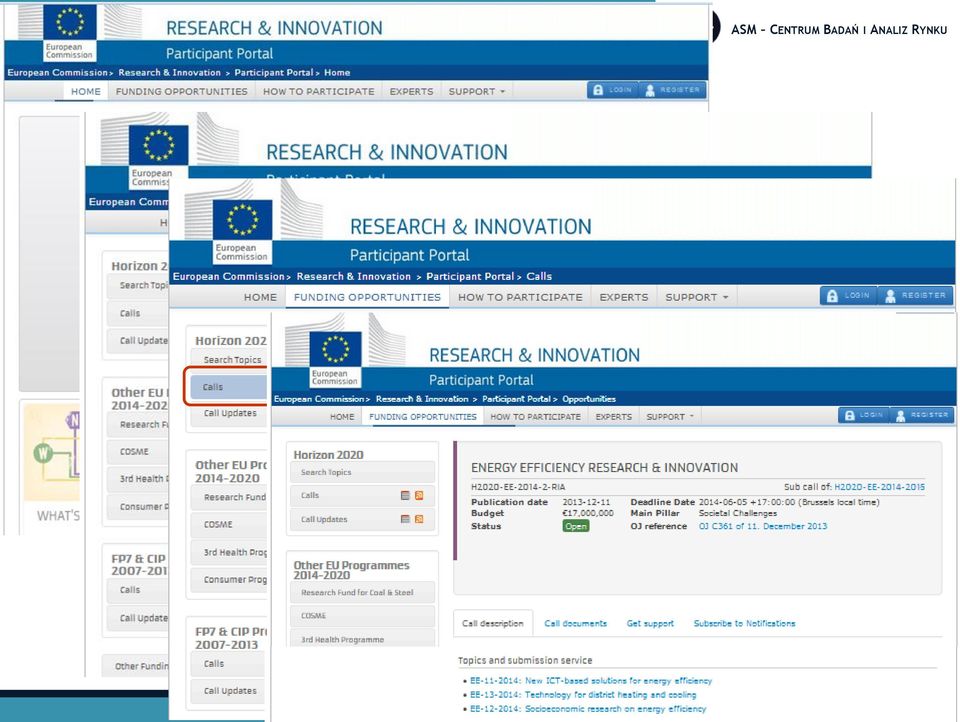This screenshot has height=722, width=960.
Task: Open COSME in the front Opportunities window
Action: [x=362, y=615]
